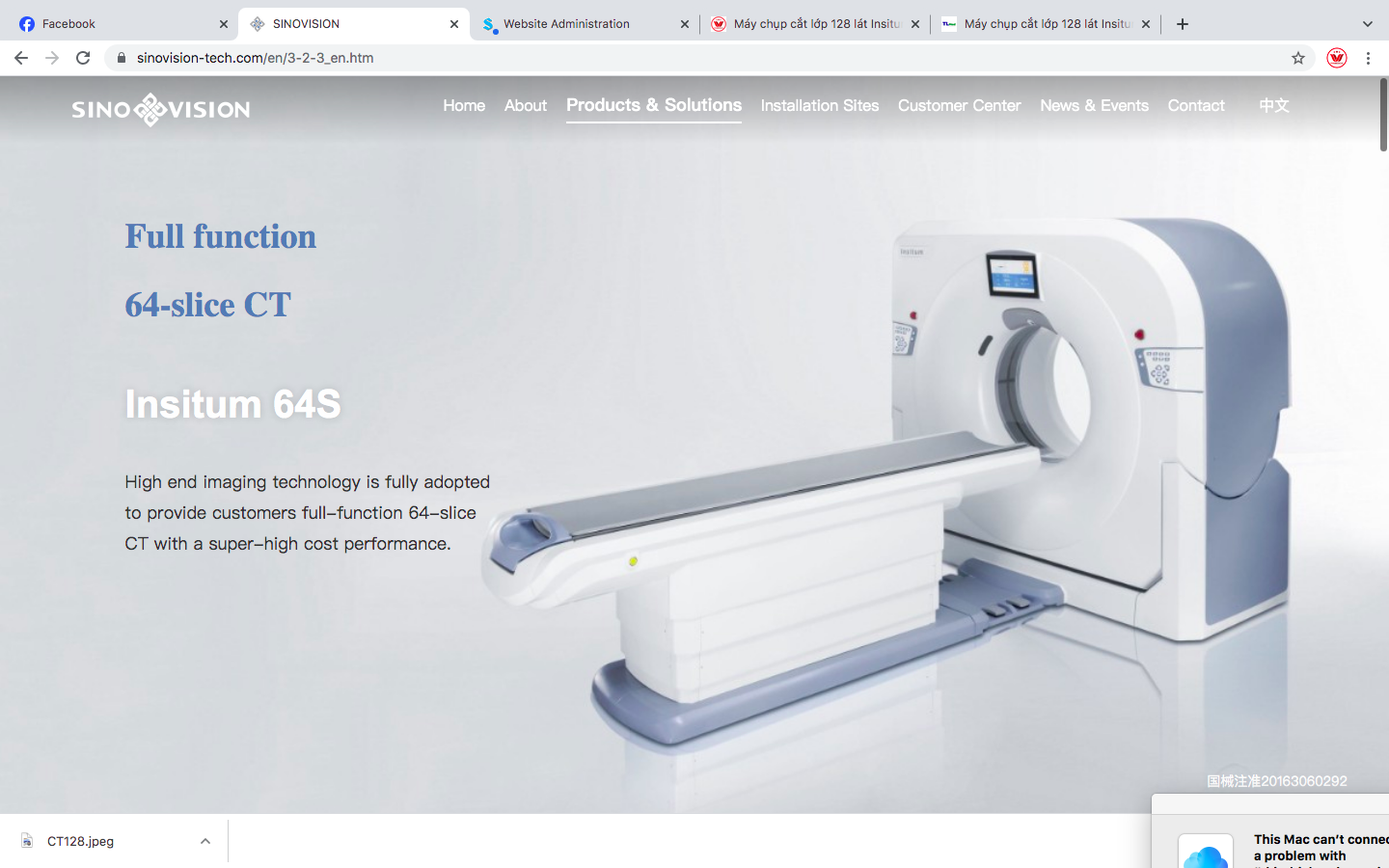Viewport: 1389px width, 868px height.
Task: Go forward to the next page
Action: [52, 58]
